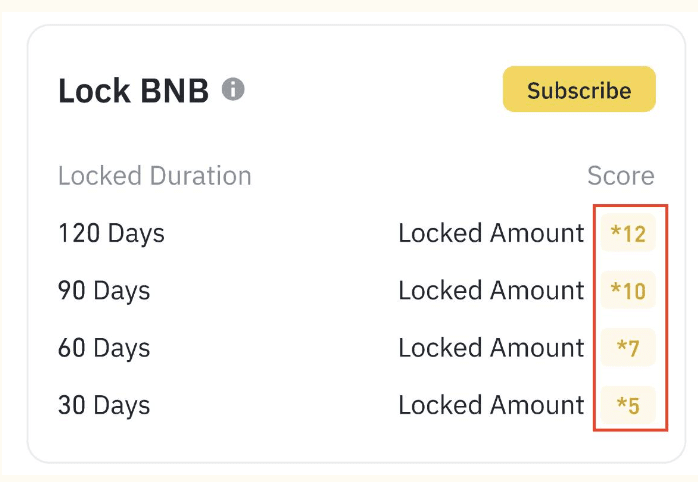Select the 120 Days duration row

tap(111, 234)
